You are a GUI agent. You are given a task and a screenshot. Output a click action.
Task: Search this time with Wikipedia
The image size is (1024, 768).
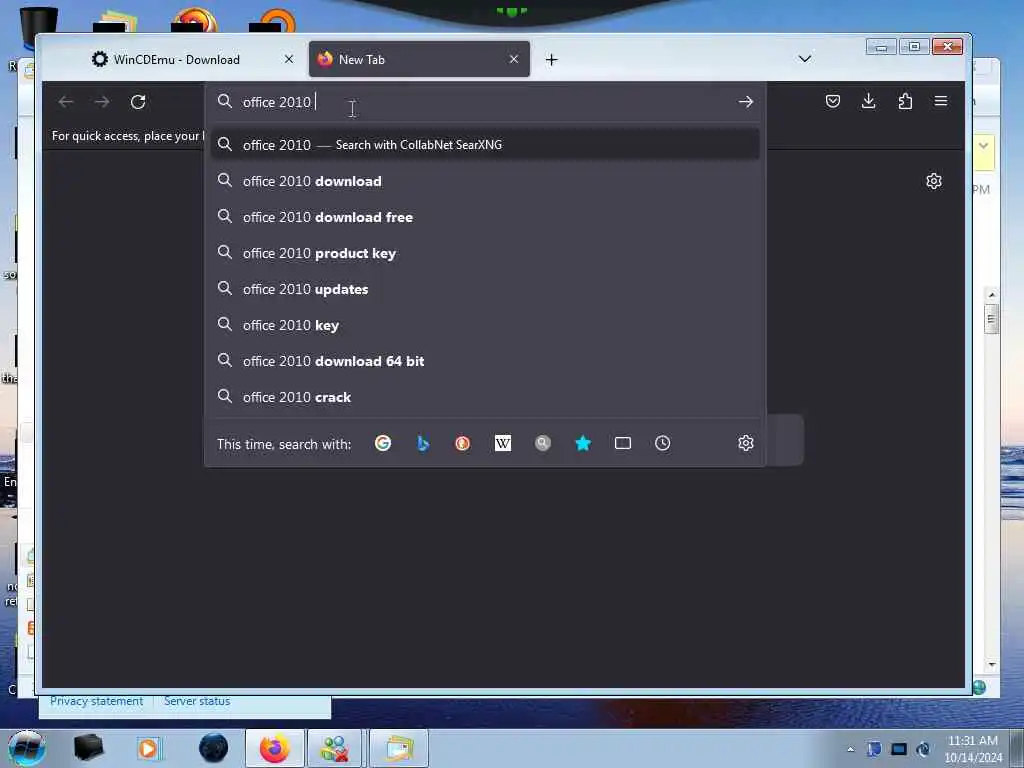[x=503, y=443]
